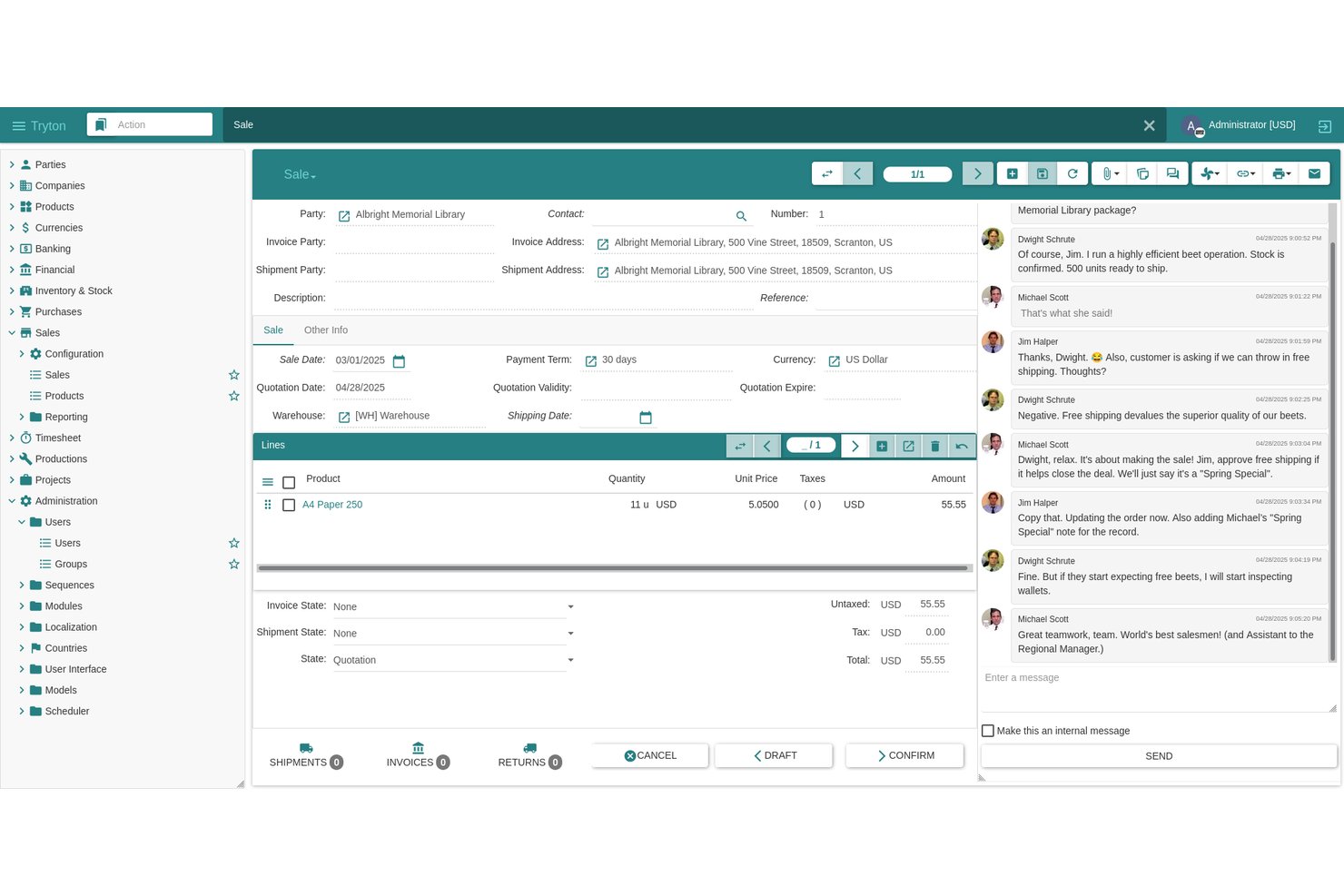Toggle favorite star for Groups entry
This screenshot has height=896, width=1344.
233,564
